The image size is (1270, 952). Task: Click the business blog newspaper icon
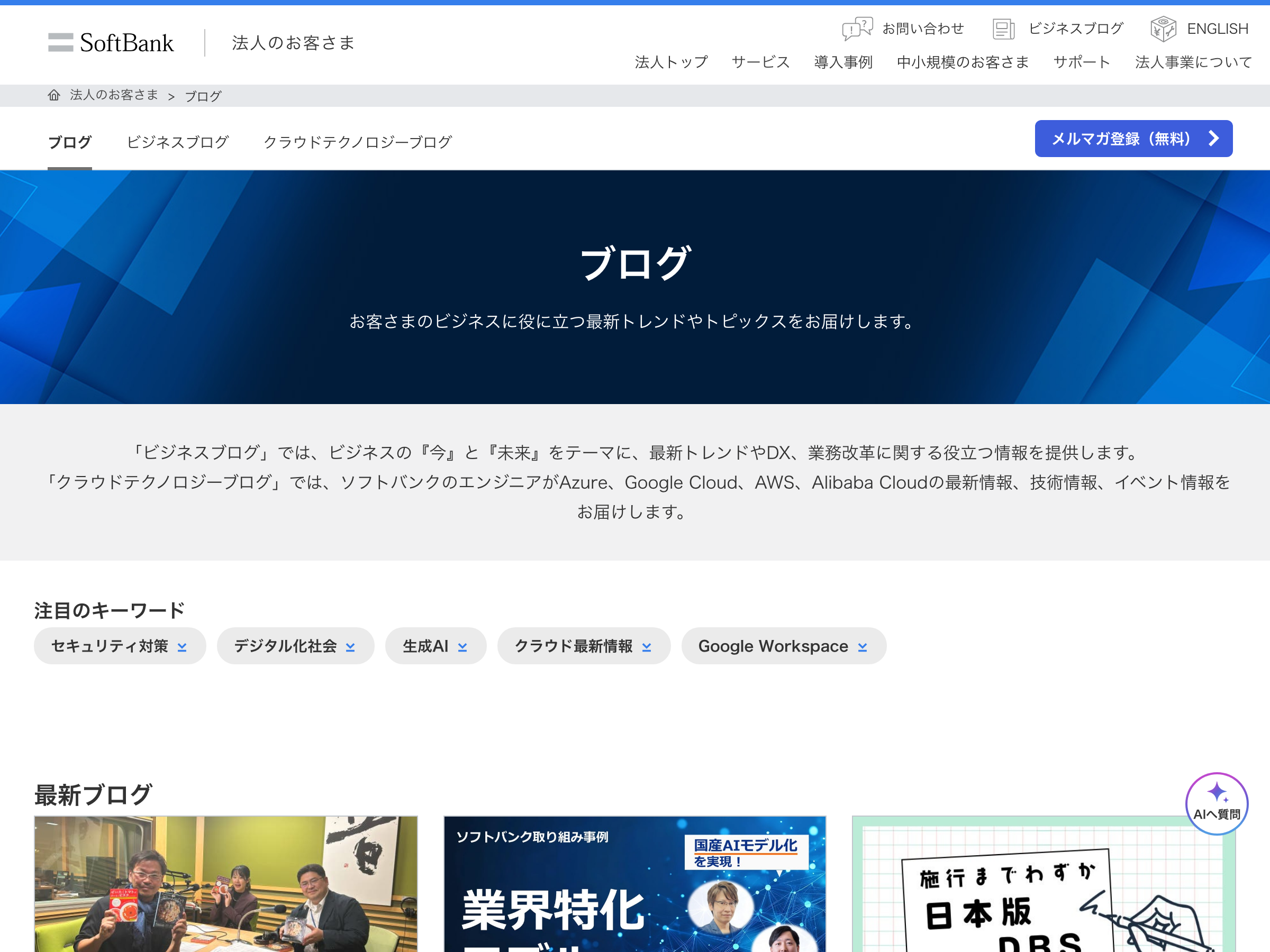1004,29
